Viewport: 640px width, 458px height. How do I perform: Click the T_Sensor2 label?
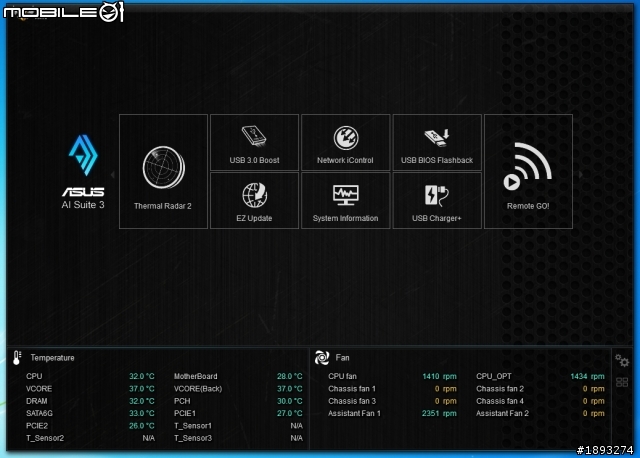(45, 438)
